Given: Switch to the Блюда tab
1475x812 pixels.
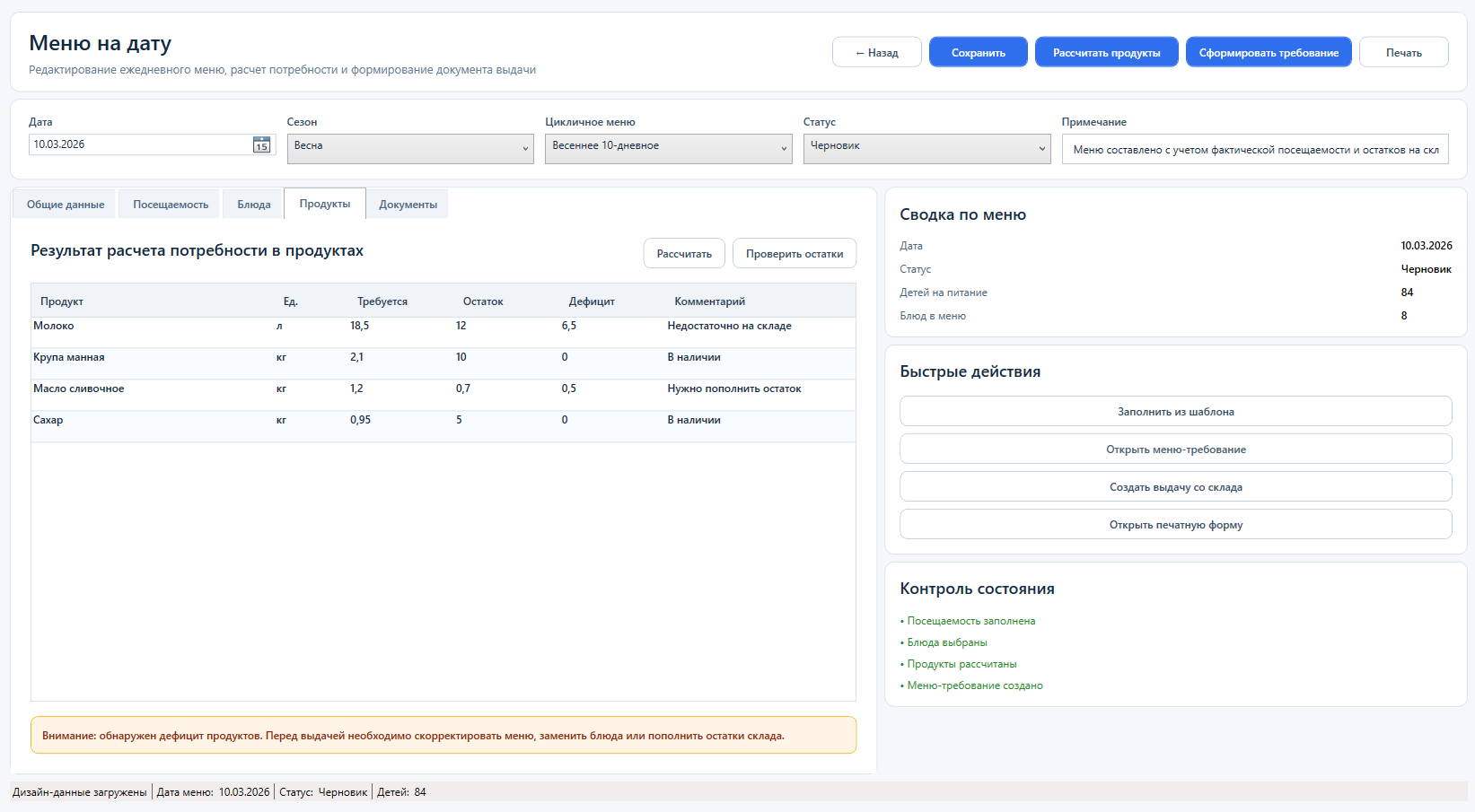Looking at the screenshot, I should pyautogui.click(x=254, y=205).
